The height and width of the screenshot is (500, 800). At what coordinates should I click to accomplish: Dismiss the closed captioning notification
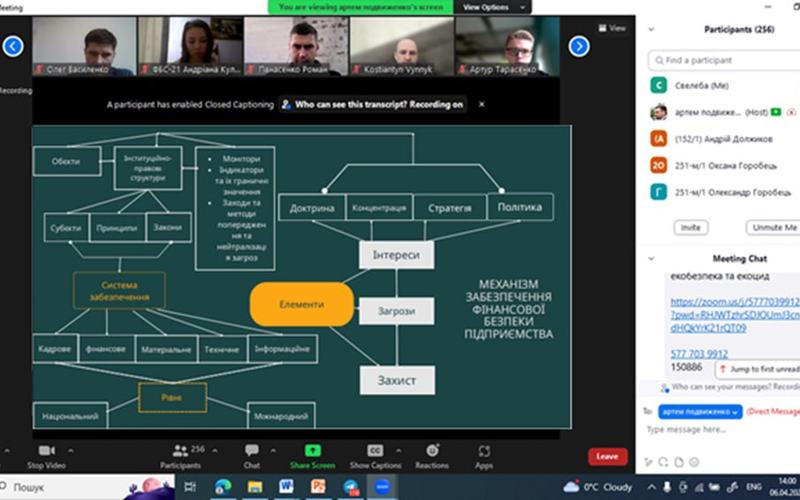482,104
